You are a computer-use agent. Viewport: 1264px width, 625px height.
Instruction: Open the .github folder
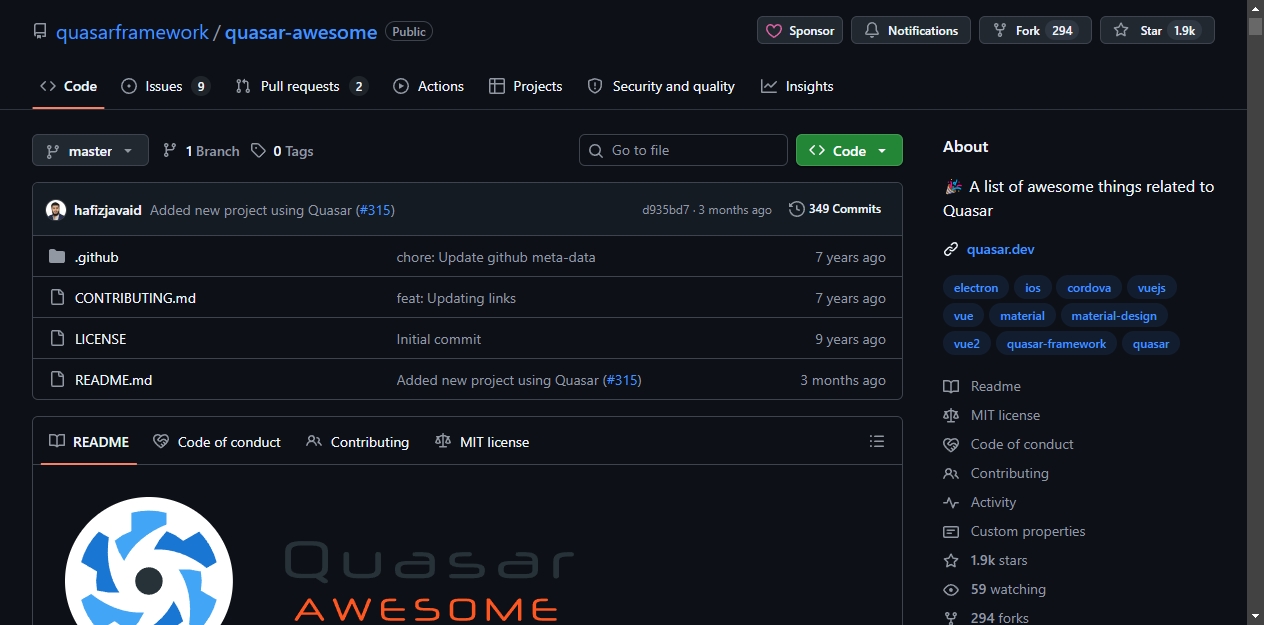97,257
